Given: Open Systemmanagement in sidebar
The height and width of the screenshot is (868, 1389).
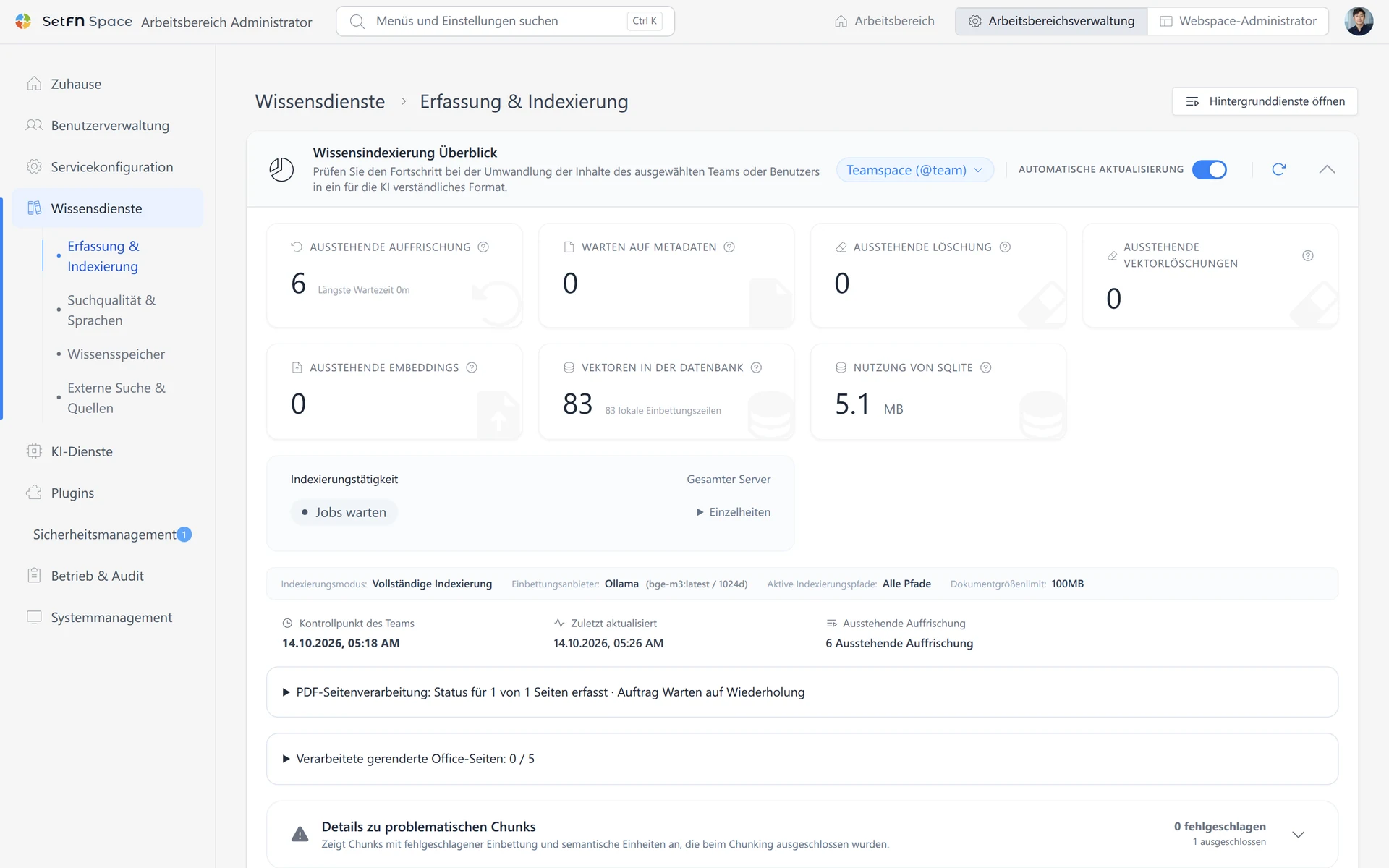Looking at the screenshot, I should [x=108, y=618].
